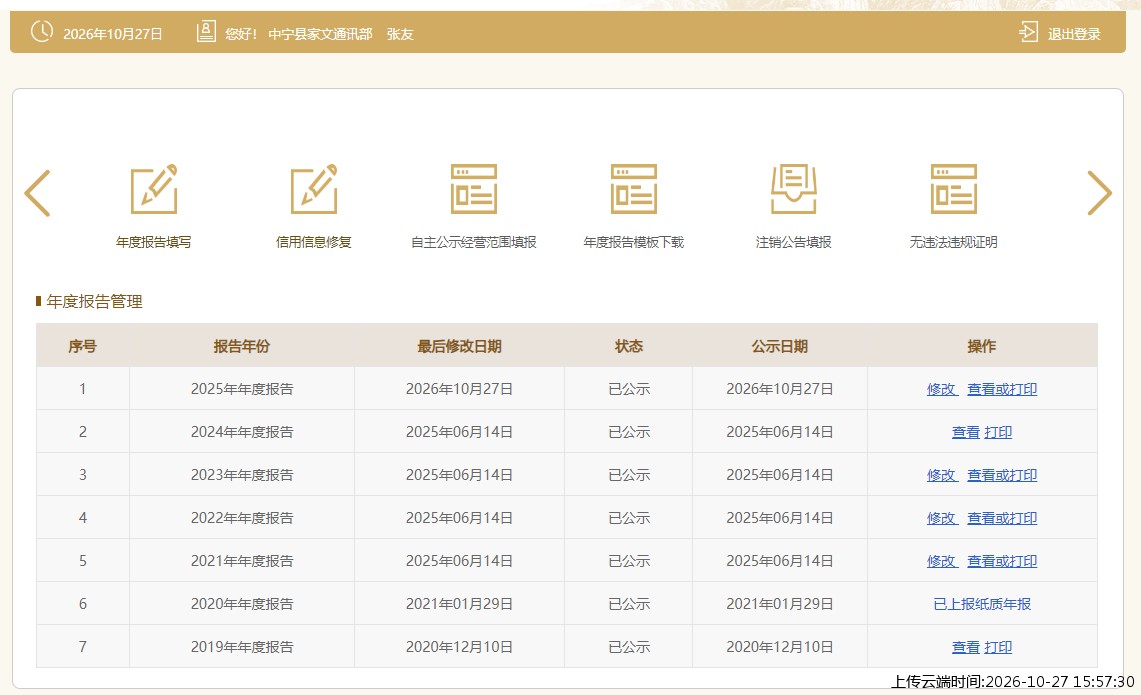The image size is (1141, 695).
Task: Open the 信用信息修复 icon
Action: [x=314, y=189]
